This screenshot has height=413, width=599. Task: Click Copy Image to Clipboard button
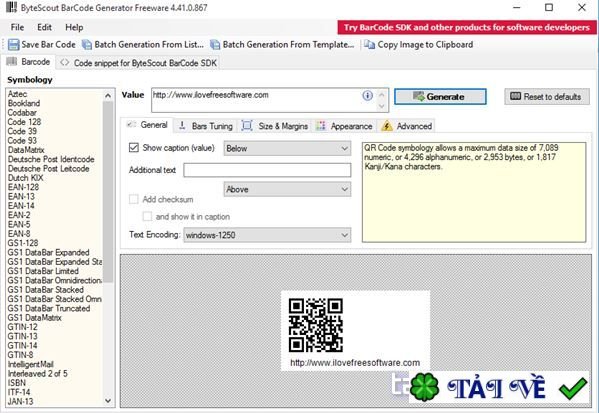click(419, 45)
